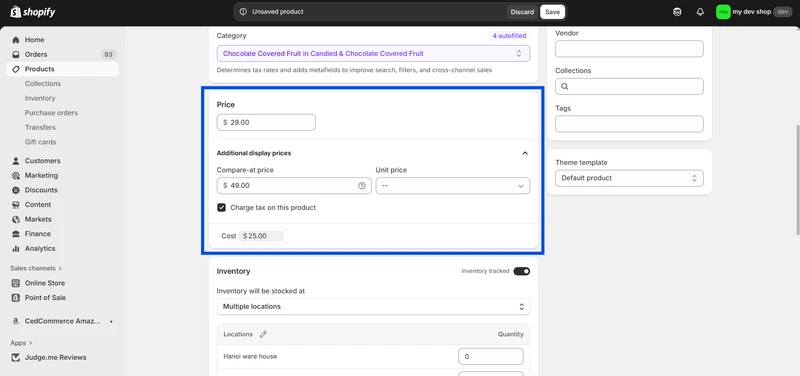The width and height of the screenshot is (800, 376).
Task: Click the 93 orders count badge
Action: click(x=108, y=55)
